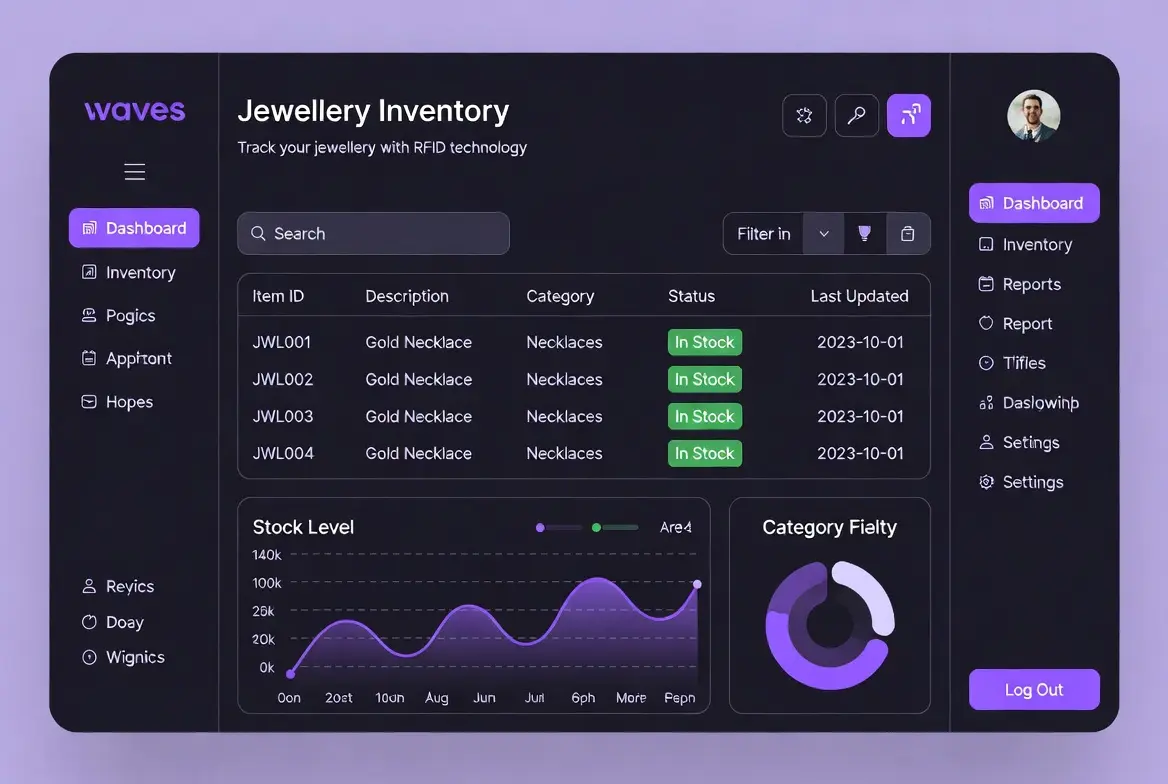This screenshot has height=784, width=1168.
Task: Click the magnifier icon in top header
Action: pyautogui.click(x=856, y=116)
